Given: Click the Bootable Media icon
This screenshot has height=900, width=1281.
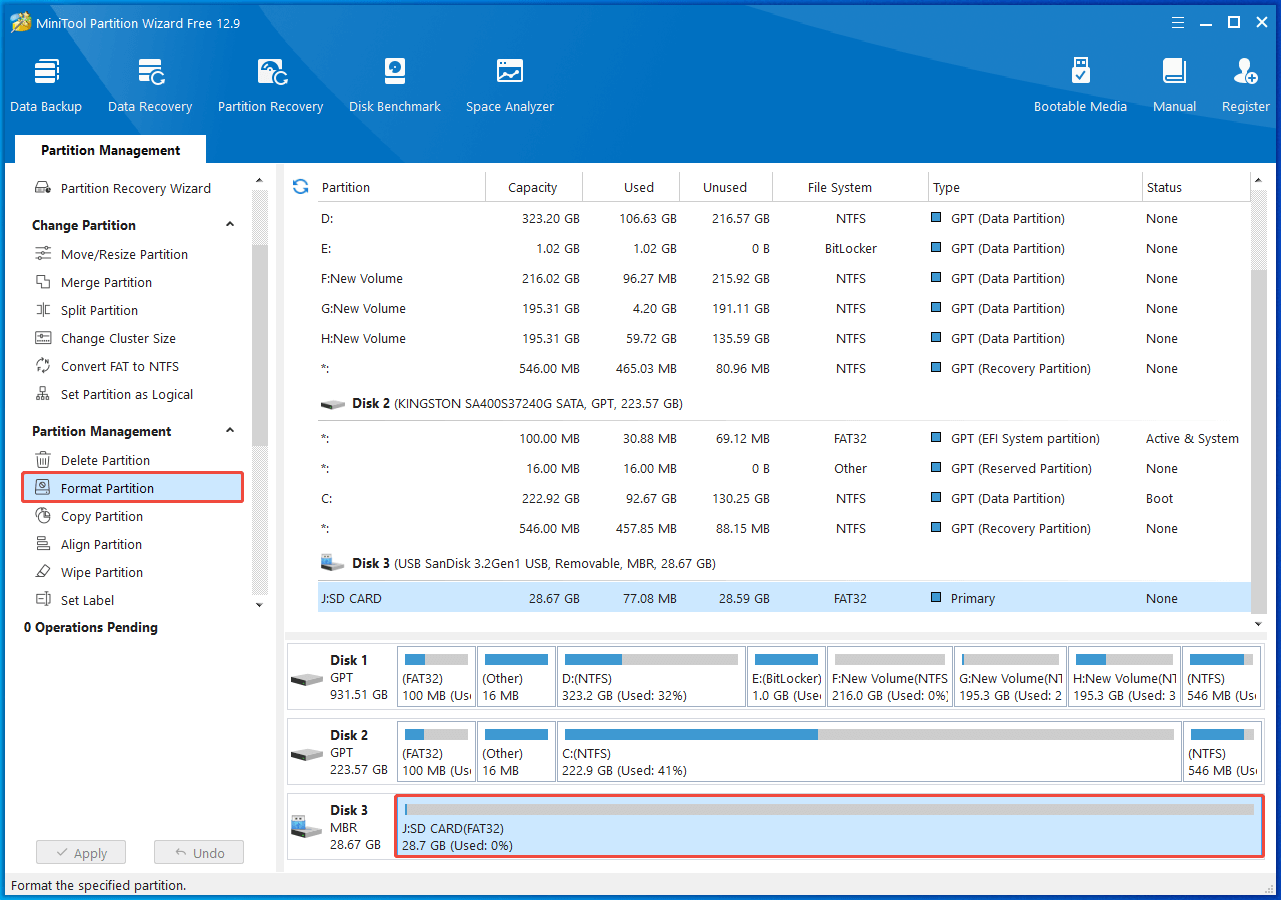Looking at the screenshot, I should click(x=1080, y=85).
